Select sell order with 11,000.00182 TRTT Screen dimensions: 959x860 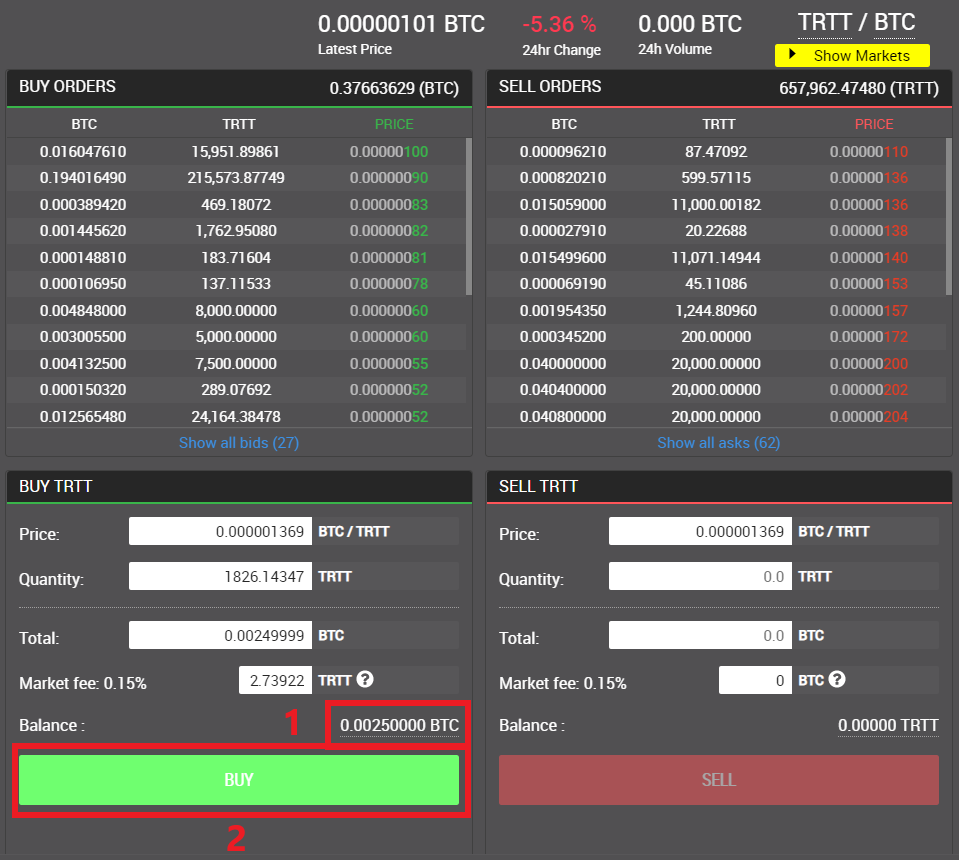716,205
